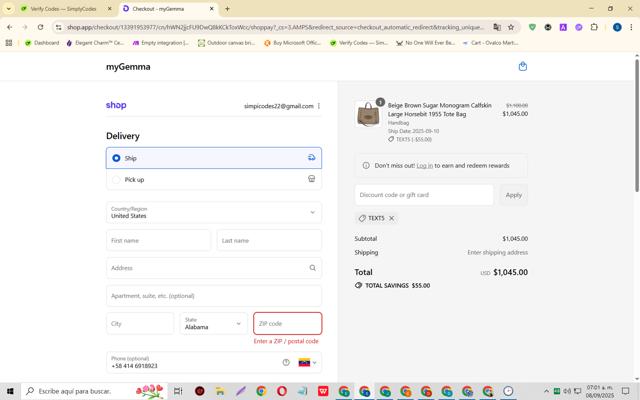Open the shopping bag cart icon
Viewport: 640px width, 400px height.
[522, 66]
